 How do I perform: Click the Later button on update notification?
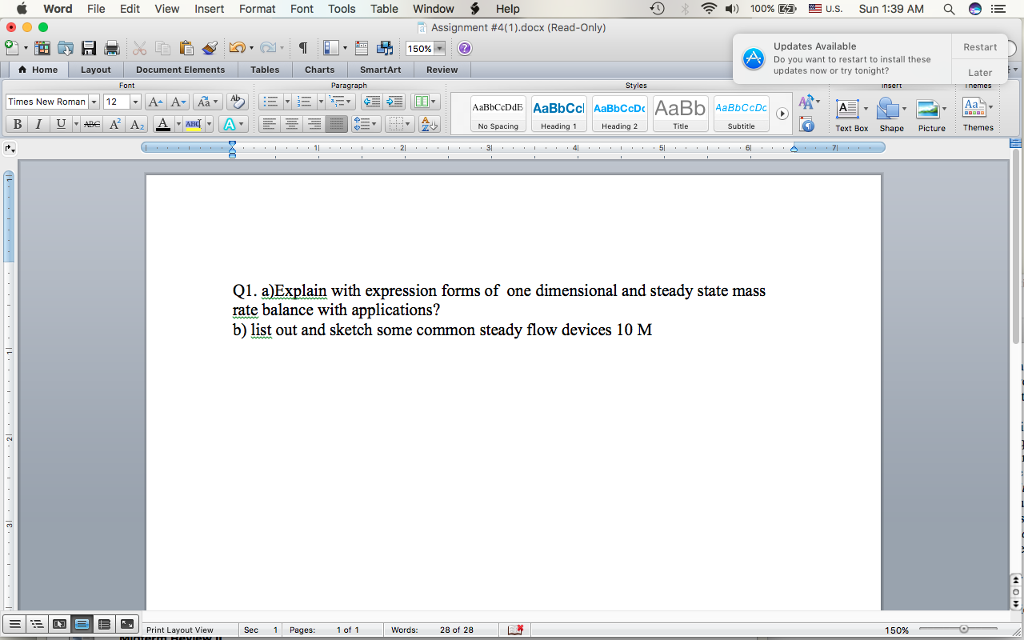tap(979, 71)
